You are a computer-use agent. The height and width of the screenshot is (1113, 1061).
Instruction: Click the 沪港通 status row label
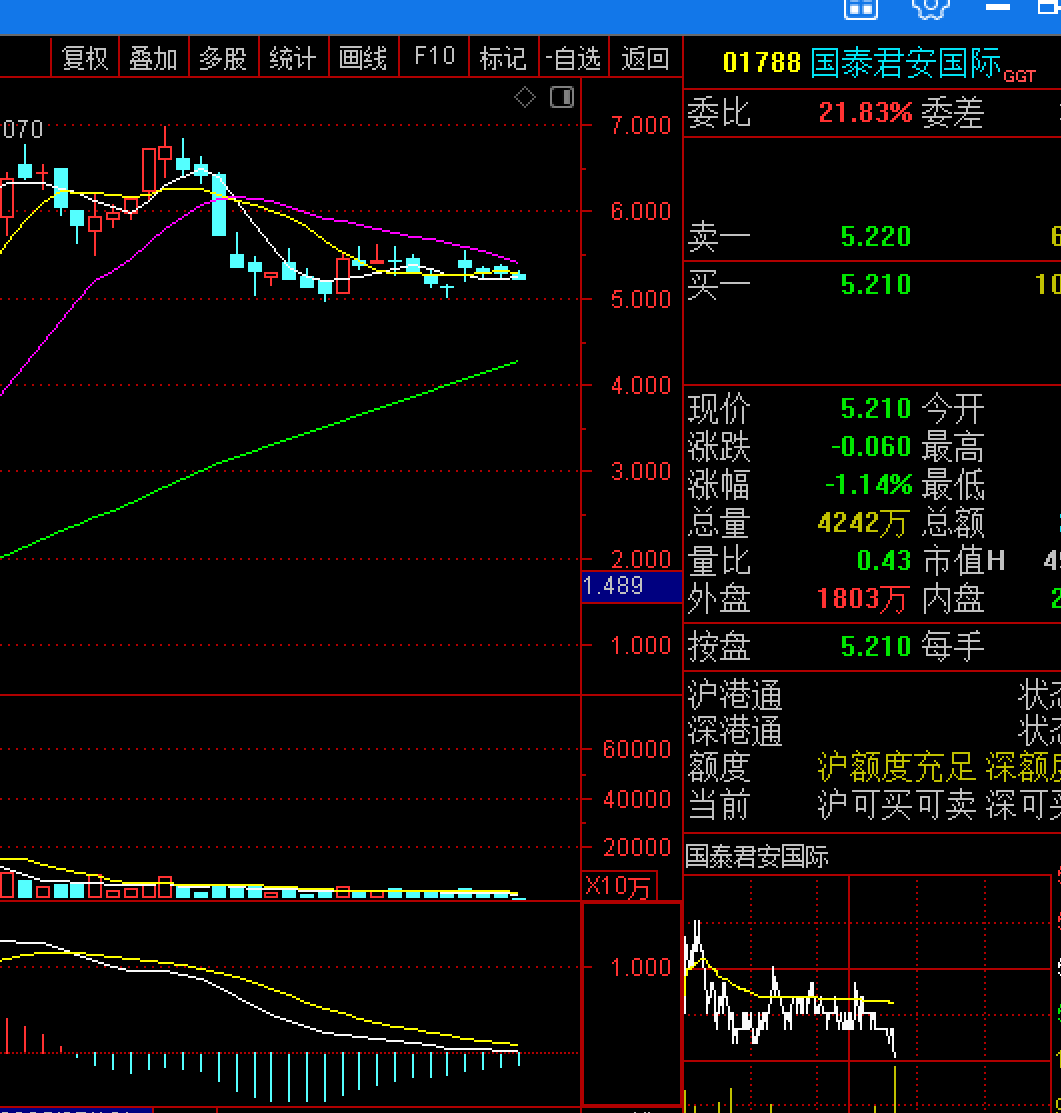[x=735, y=696]
